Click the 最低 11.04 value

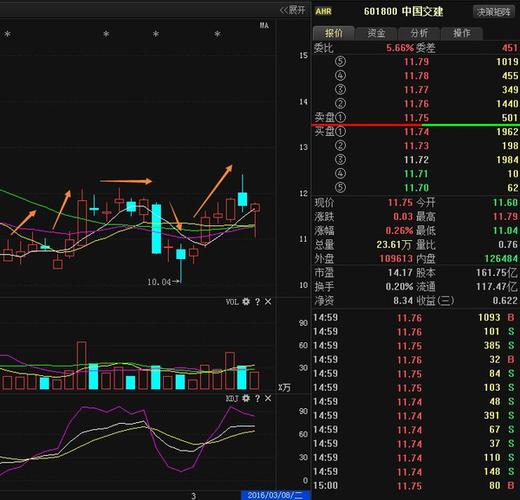click(x=506, y=231)
